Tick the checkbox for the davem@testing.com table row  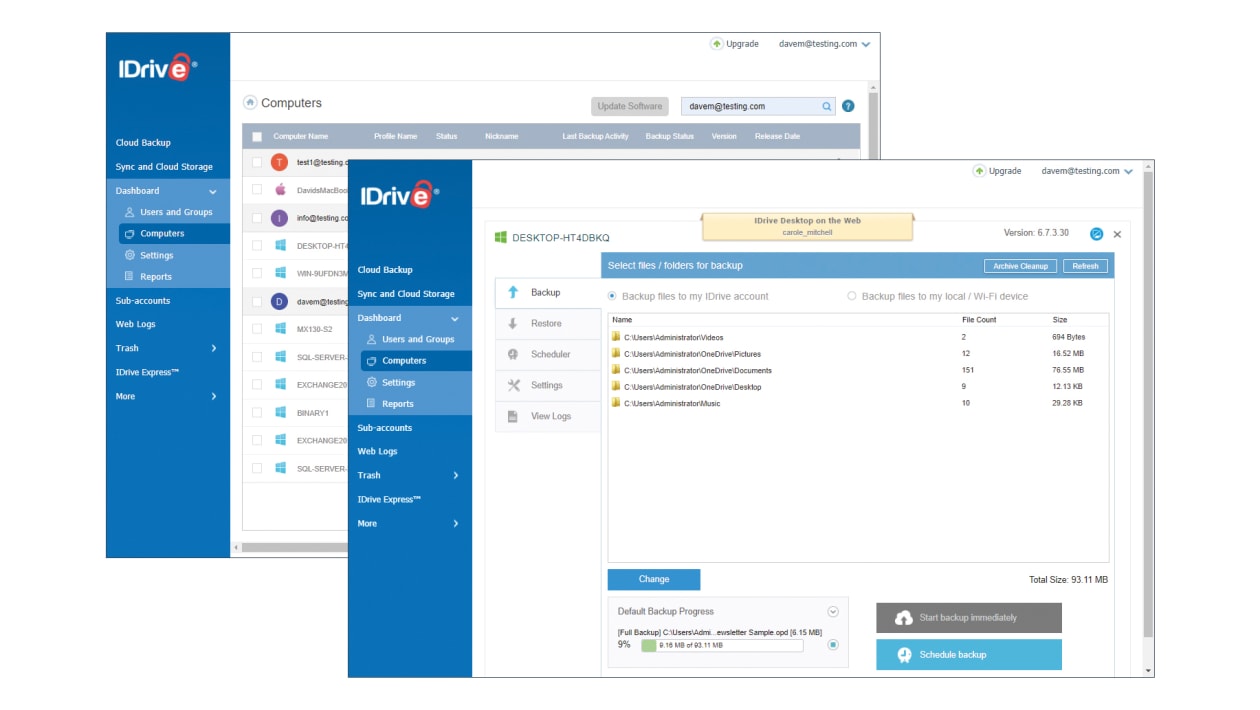257,300
